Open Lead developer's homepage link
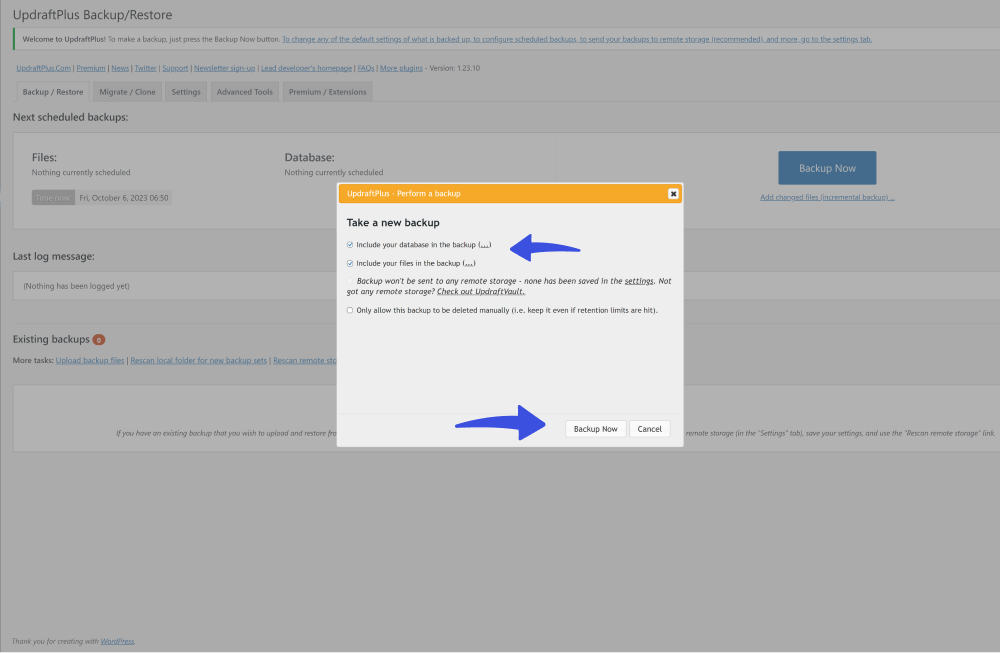Image resolution: width=1000 pixels, height=653 pixels. [x=306, y=68]
